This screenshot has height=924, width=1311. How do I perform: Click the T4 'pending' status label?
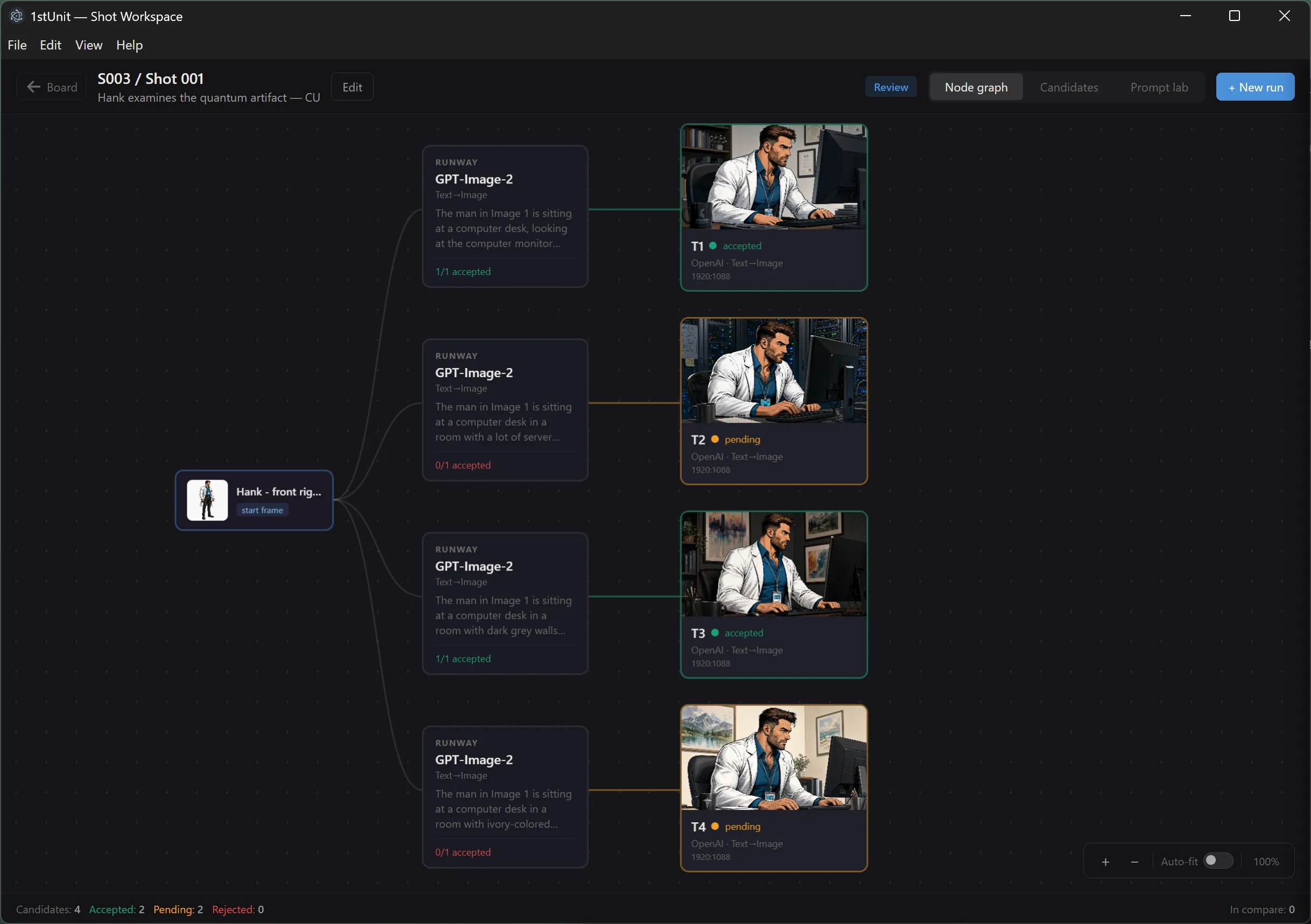(742, 827)
